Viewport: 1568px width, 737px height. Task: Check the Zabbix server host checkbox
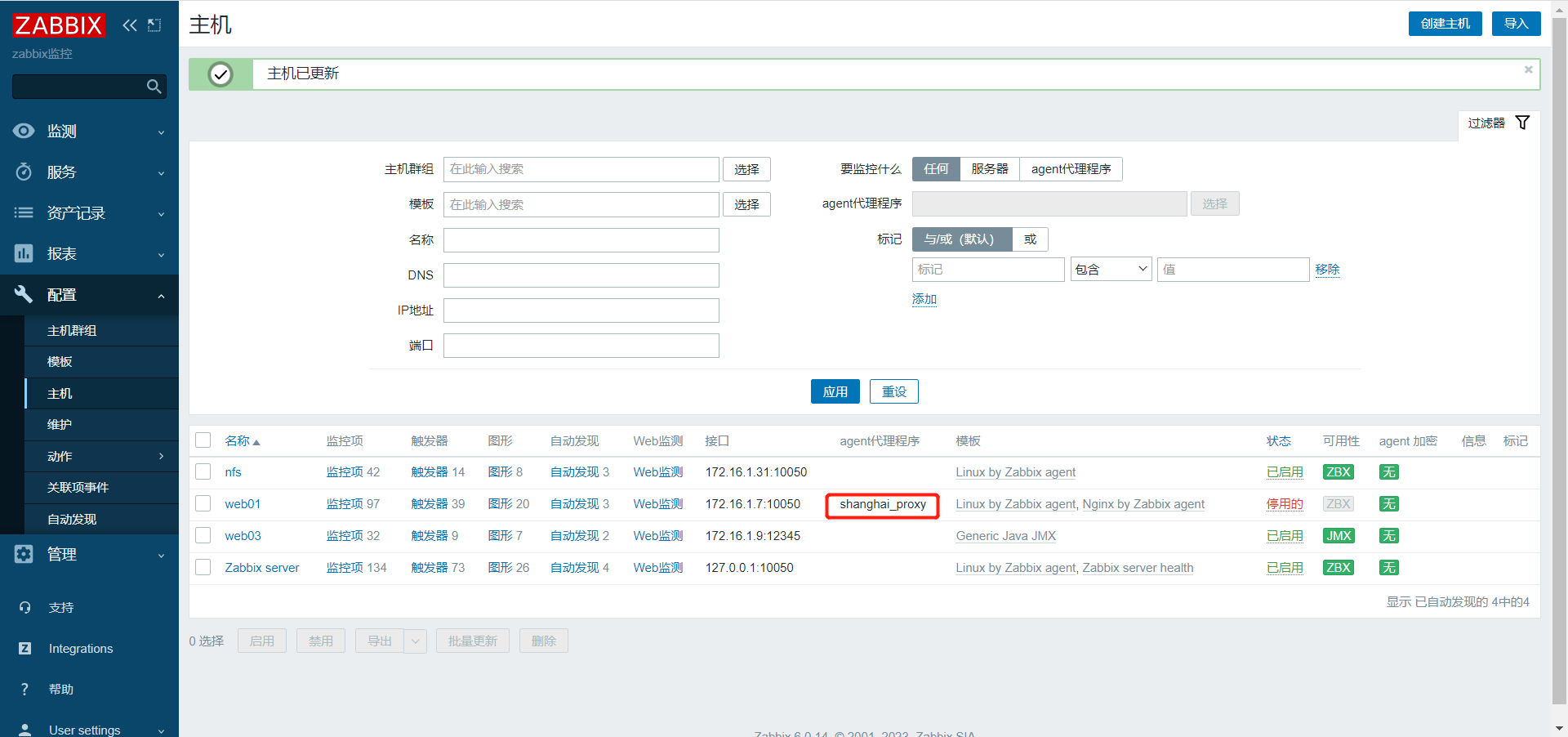[203, 567]
